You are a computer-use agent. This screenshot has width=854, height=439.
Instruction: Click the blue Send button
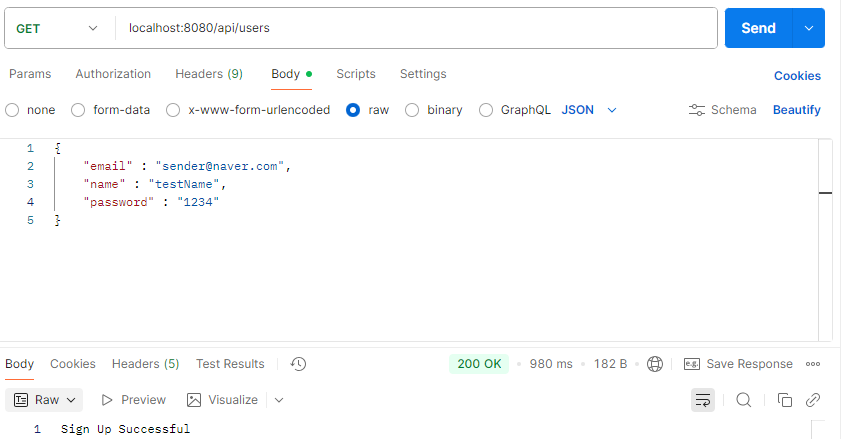(758, 28)
